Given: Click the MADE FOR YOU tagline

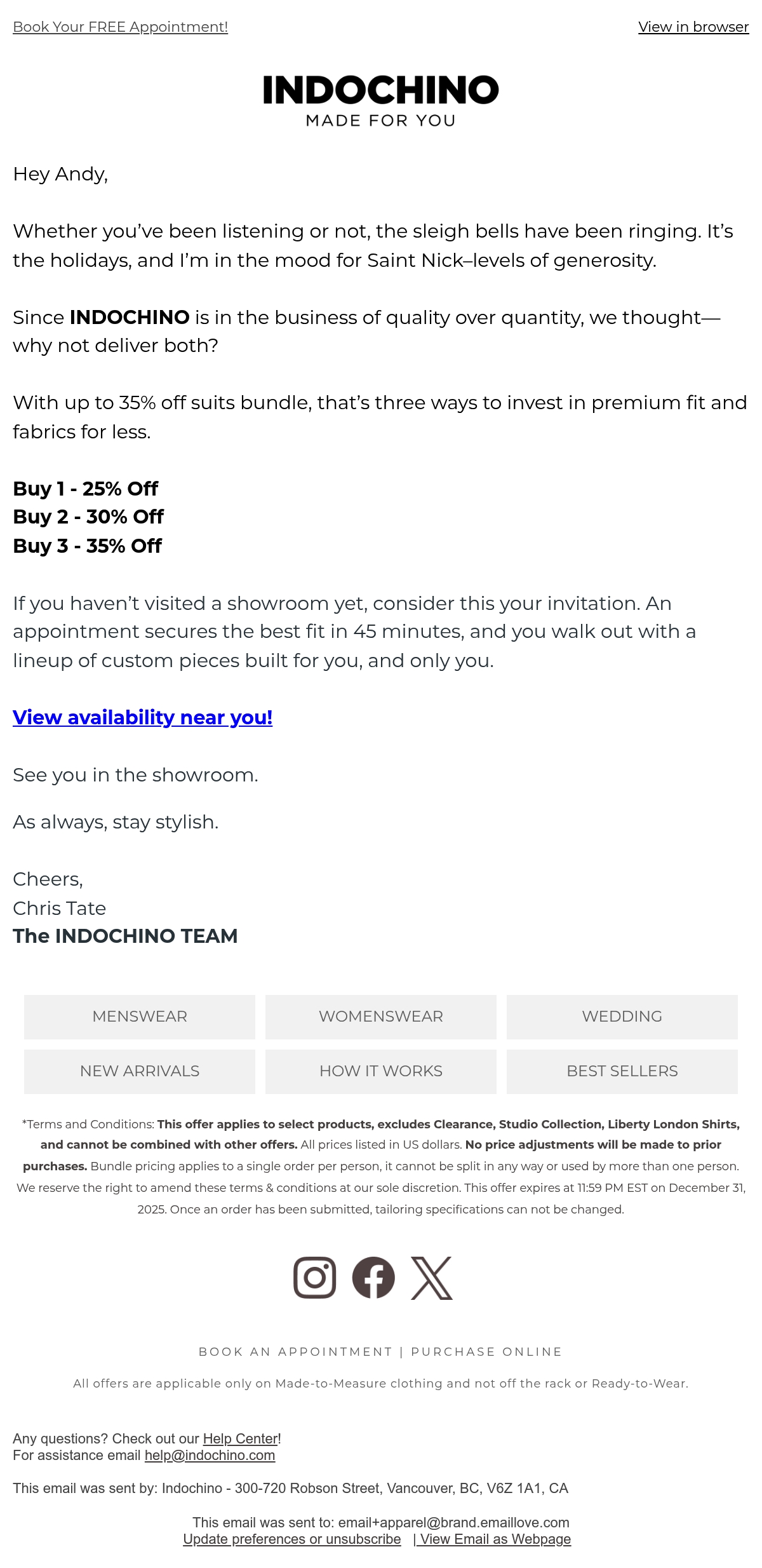Looking at the screenshot, I should (381, 121).
